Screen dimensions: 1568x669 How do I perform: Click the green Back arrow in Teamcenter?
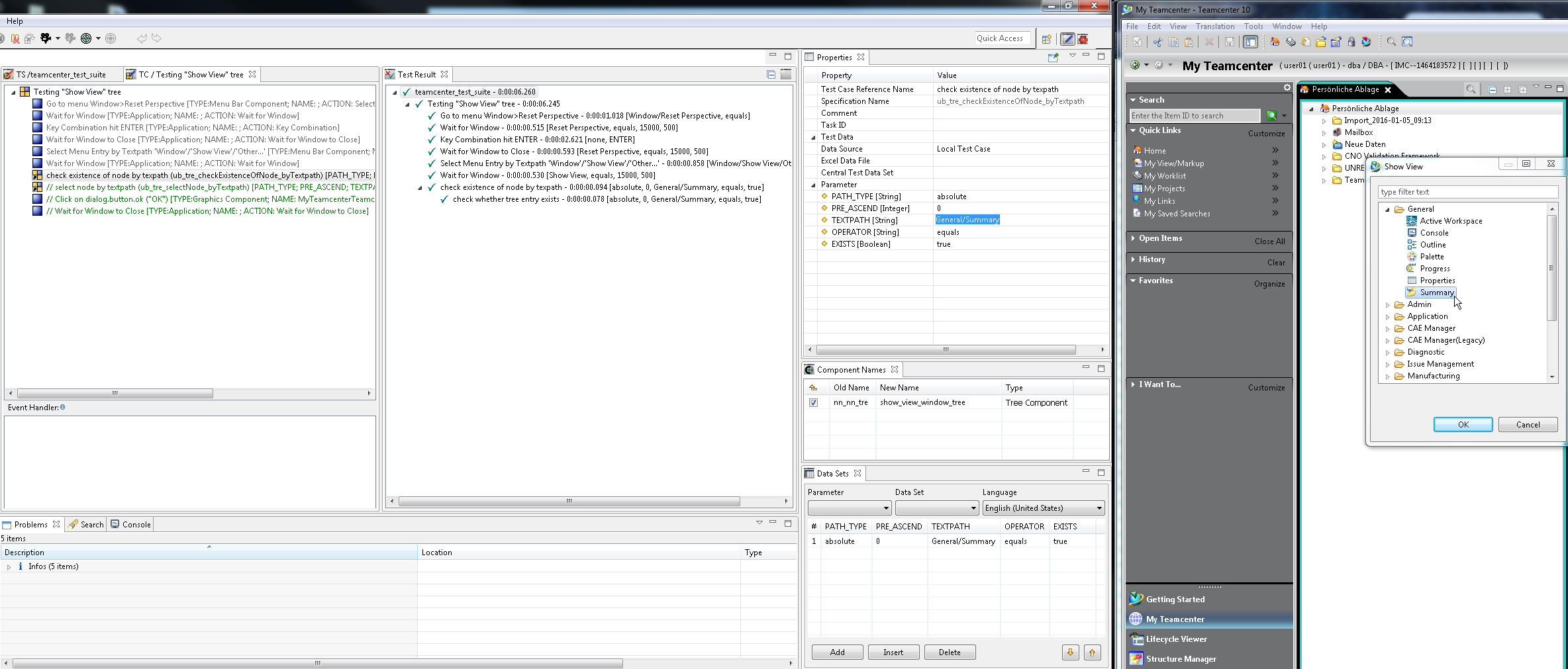[x=1136, y=65]
